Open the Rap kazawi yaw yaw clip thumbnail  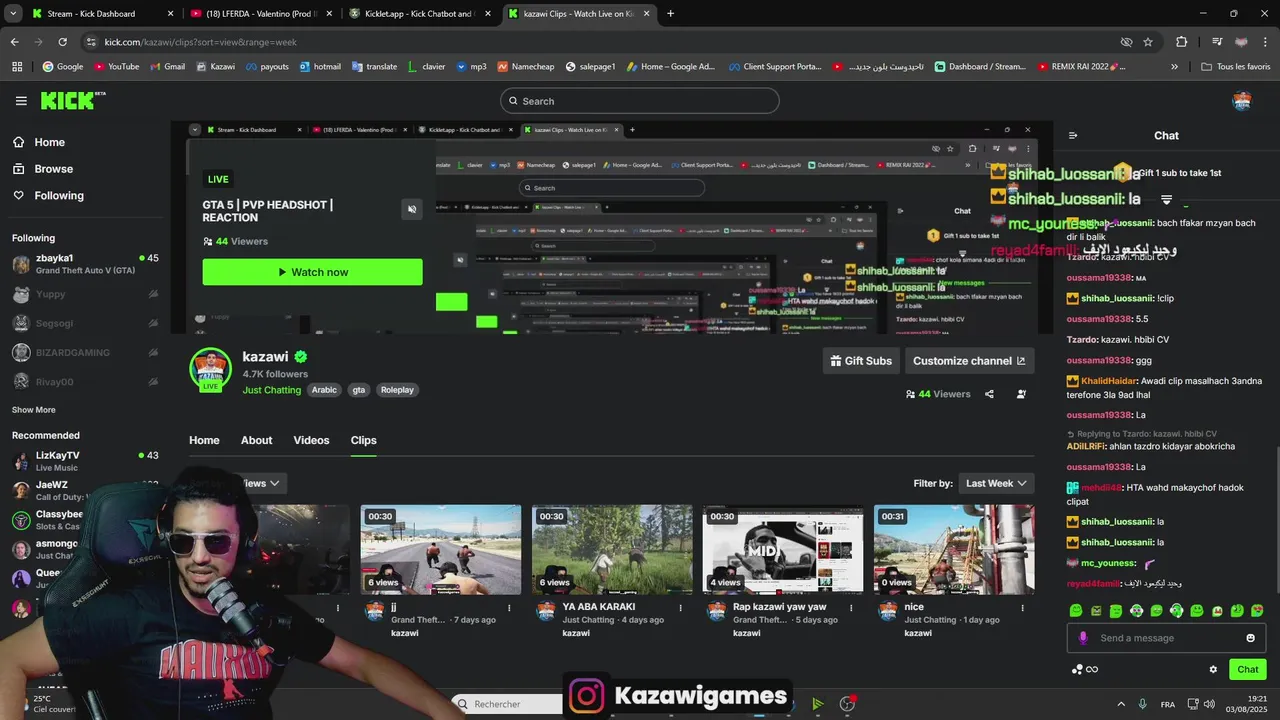783,549
